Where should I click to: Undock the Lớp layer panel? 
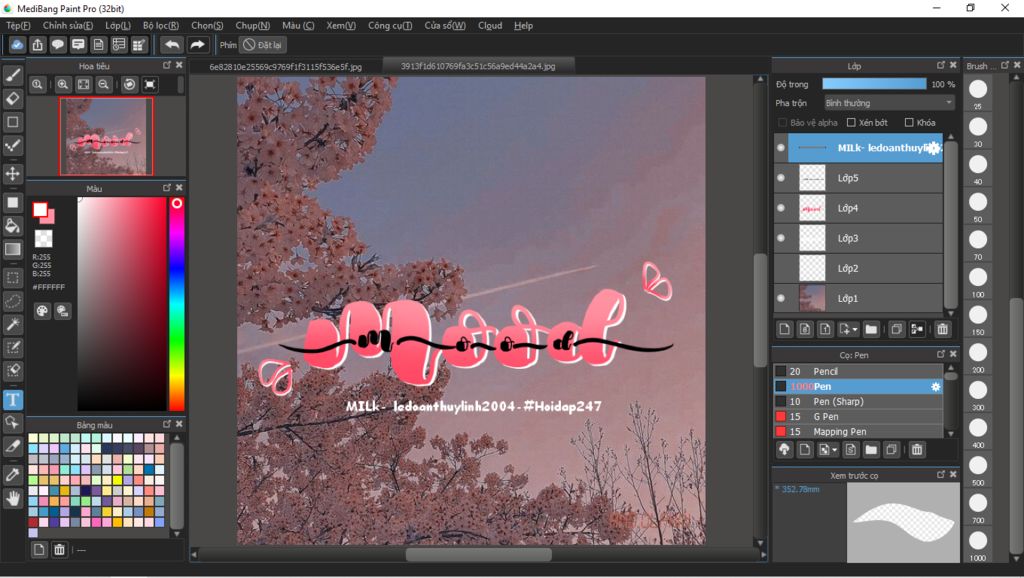pyautogui.click(x=940, y=65)
